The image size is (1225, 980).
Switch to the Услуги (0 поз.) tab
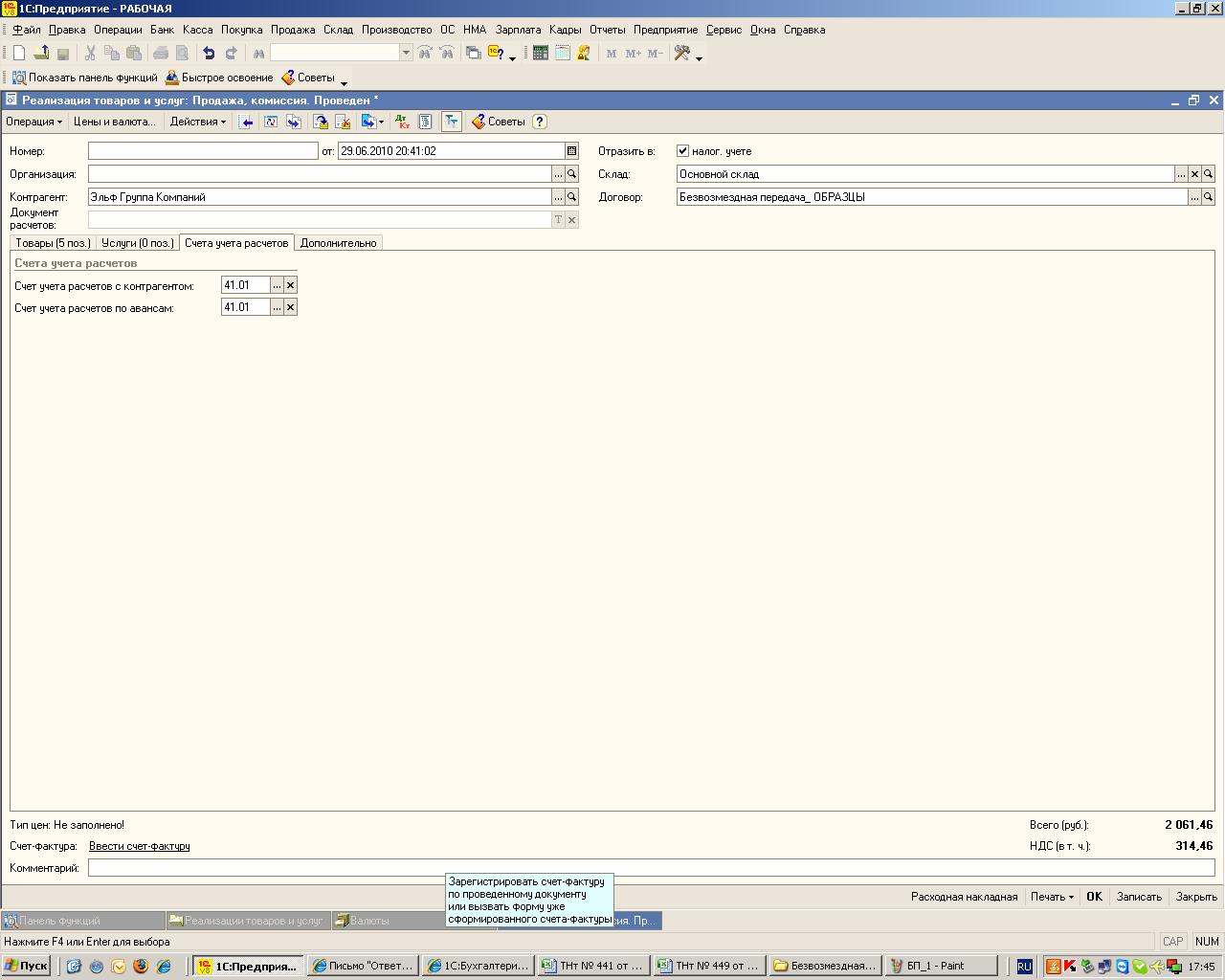coord(138,243)
